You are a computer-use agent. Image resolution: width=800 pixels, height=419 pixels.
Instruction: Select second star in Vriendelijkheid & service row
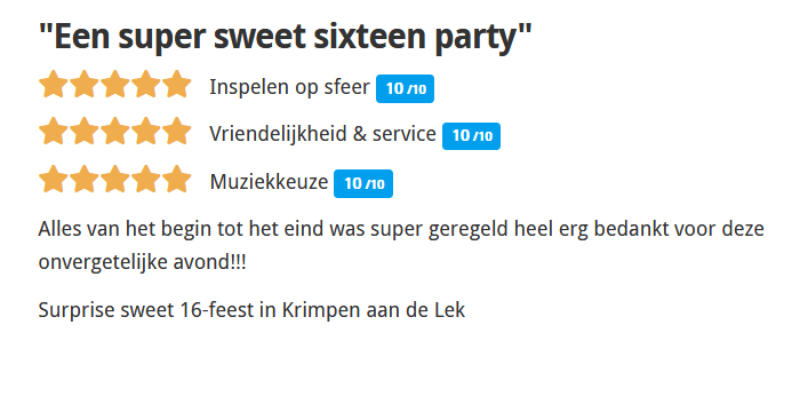[84, 132]
